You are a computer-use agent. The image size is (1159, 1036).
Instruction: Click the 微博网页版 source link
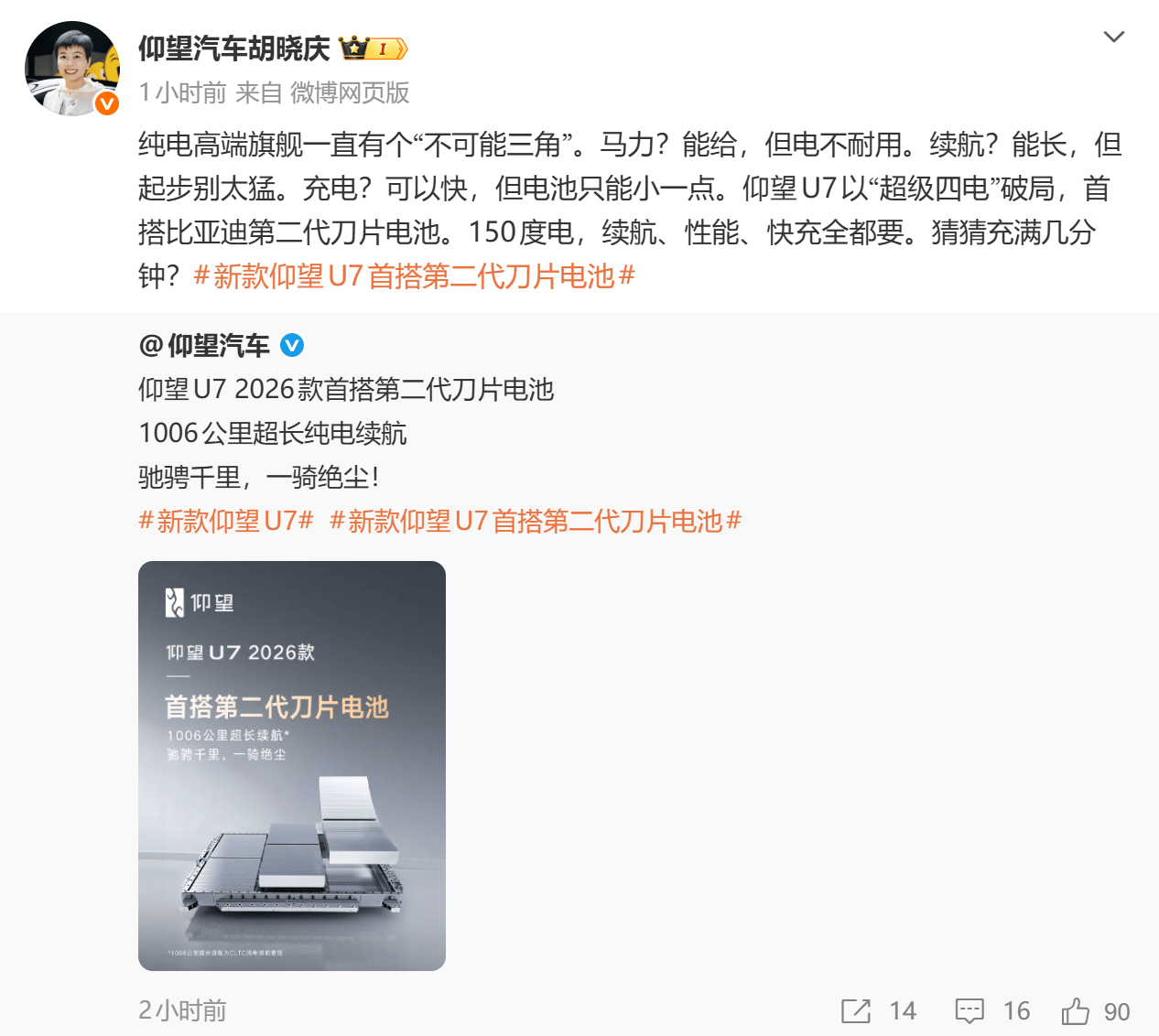point(350,92)
